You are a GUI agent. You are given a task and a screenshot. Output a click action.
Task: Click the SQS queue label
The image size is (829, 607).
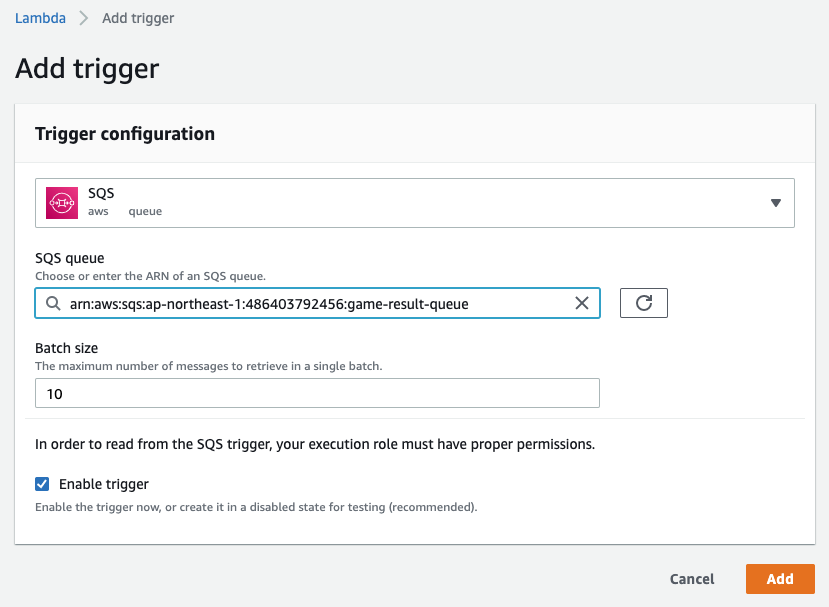pos(70,258)
